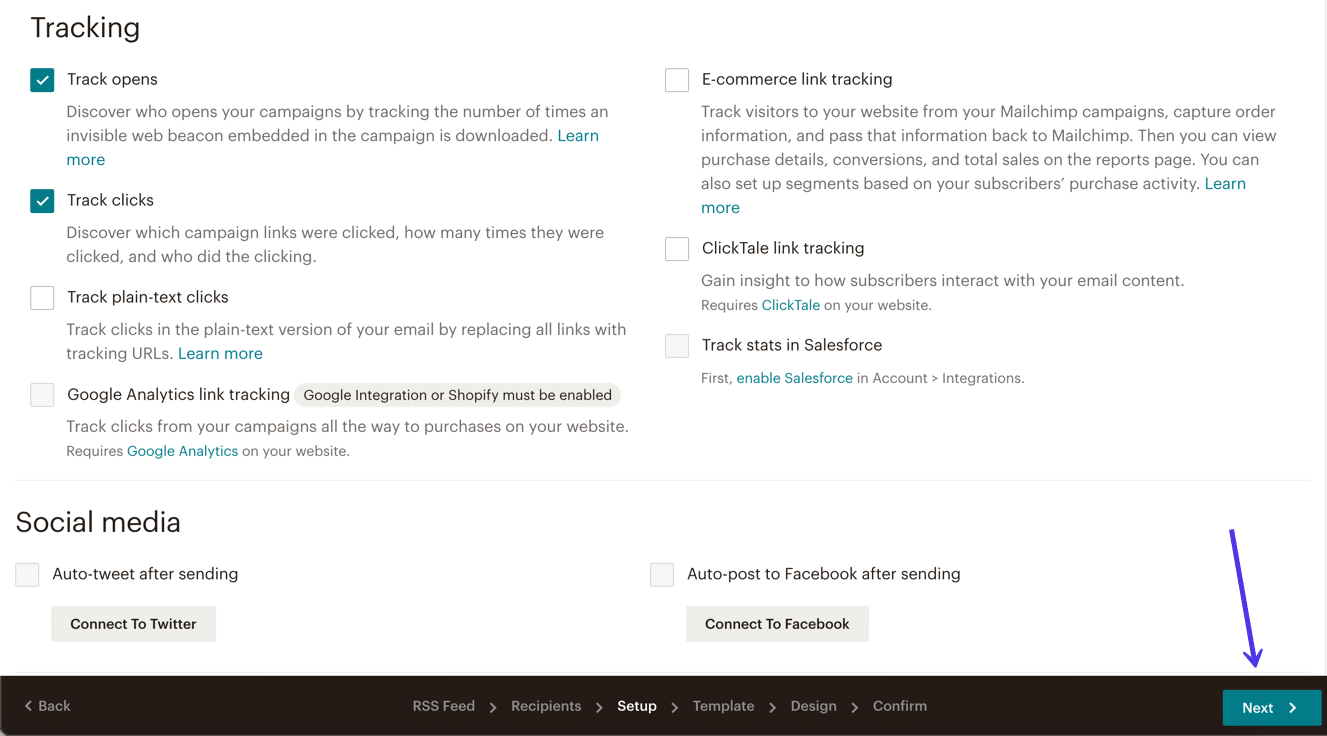The image size is (1327, 736).
Task: Switch to the Template step
Action: (723, 706)
